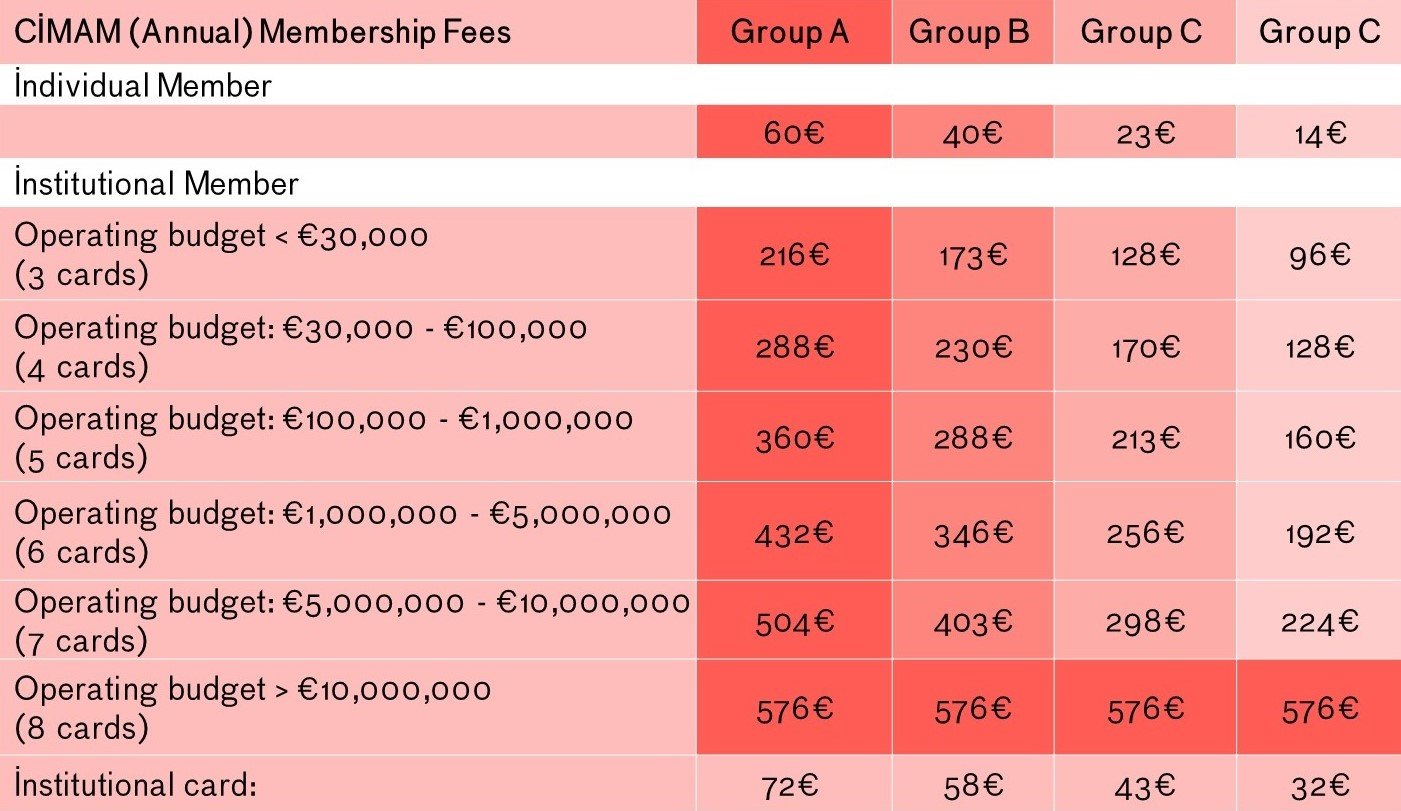Click the Institutional card row label
Image resolution: width=1401 pixels, height=811 pixels.
pyautogui.click(x=136, y=785)
